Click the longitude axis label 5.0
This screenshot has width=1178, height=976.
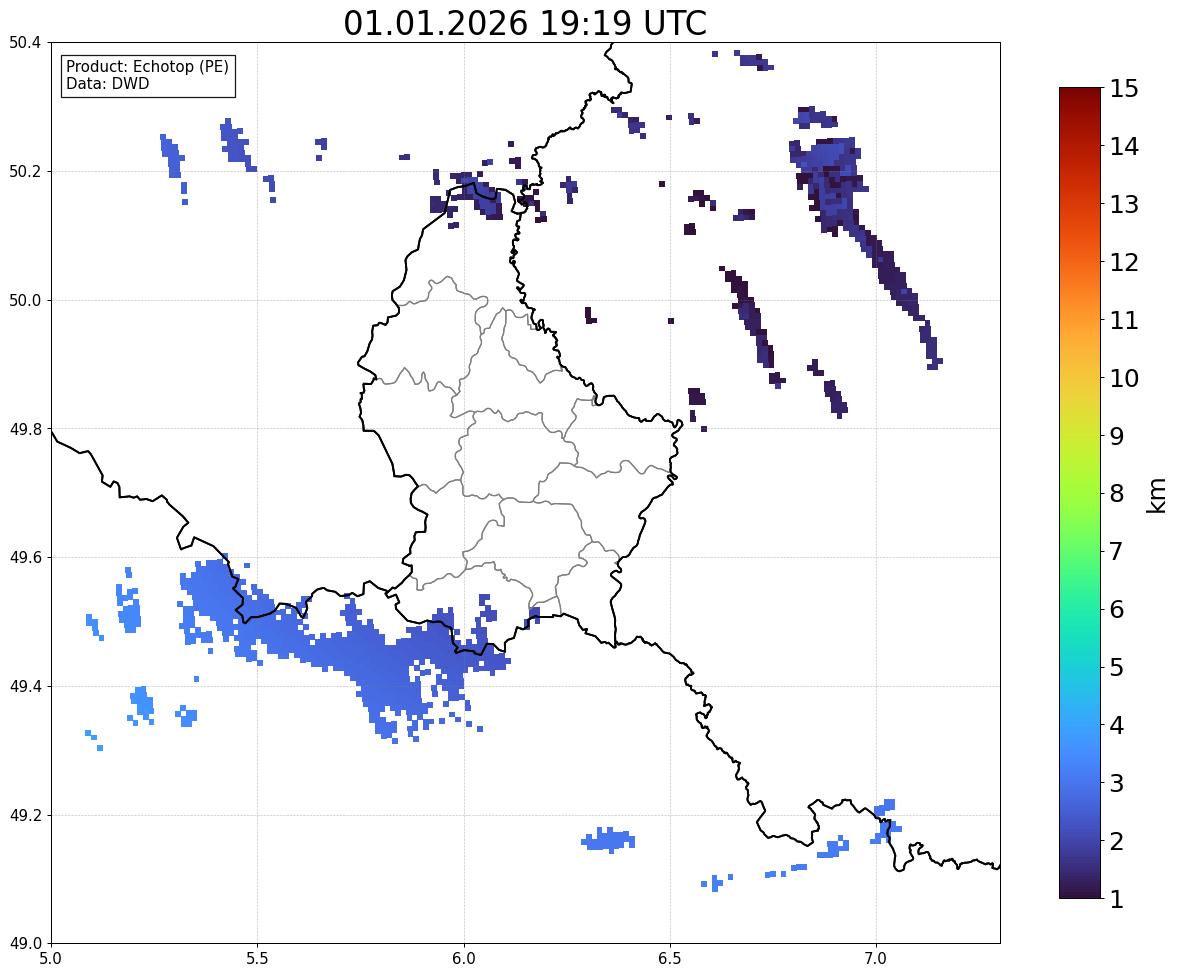pos(51,959)
